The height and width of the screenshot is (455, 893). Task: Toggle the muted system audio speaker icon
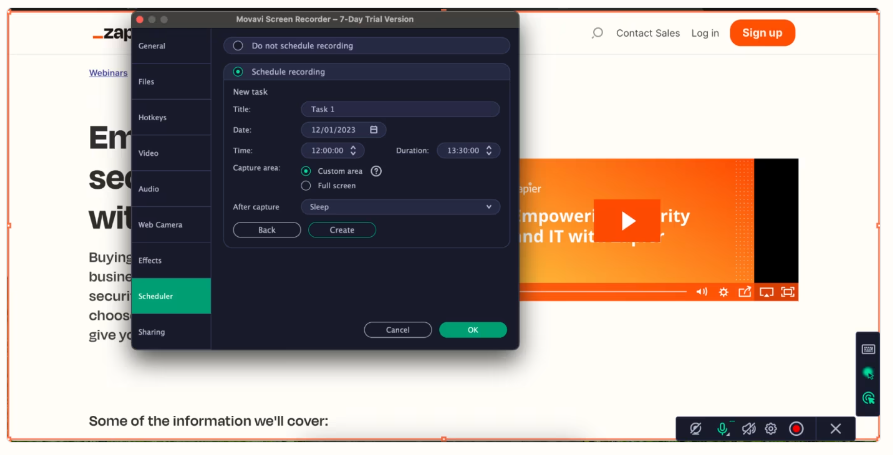748,429
